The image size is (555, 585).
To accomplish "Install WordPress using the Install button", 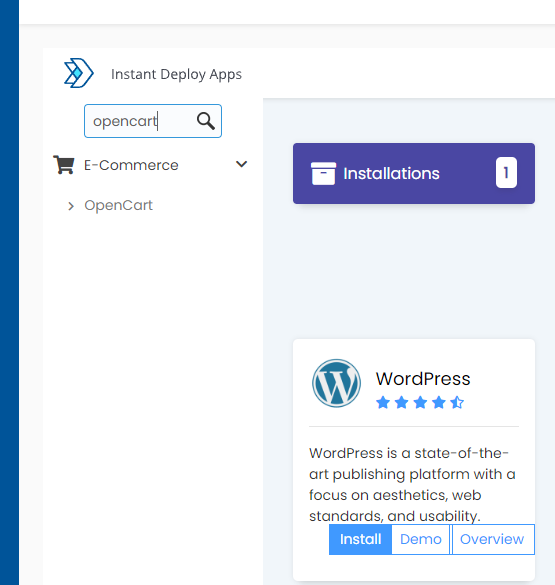I will coord(360,539).
